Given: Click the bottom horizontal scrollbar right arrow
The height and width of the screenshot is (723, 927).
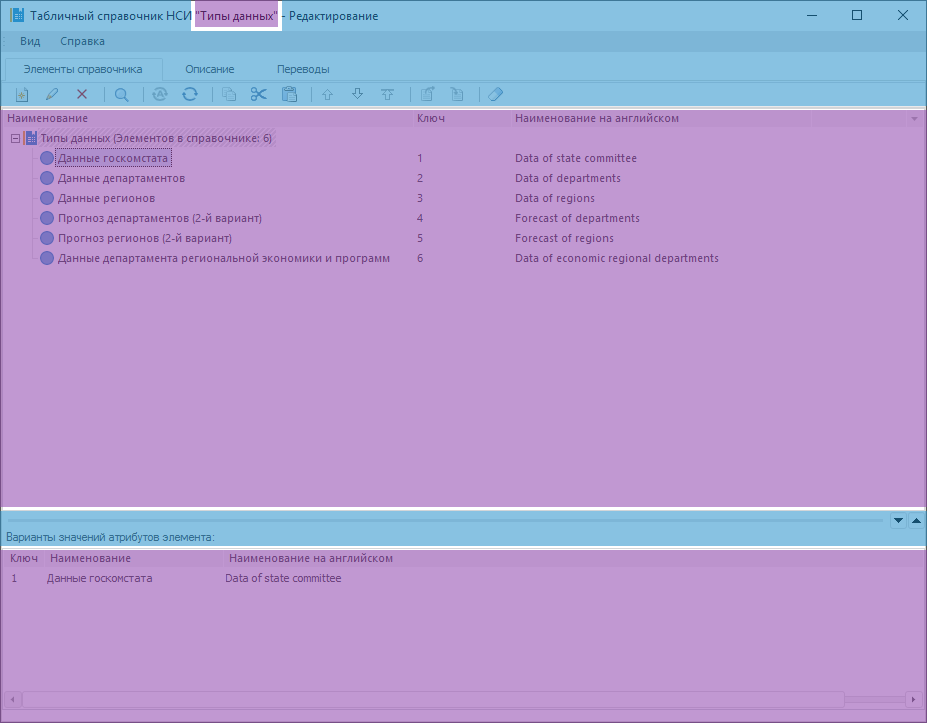Looking at the screenshot, I should pyautogui.click(x=913, y=699).
